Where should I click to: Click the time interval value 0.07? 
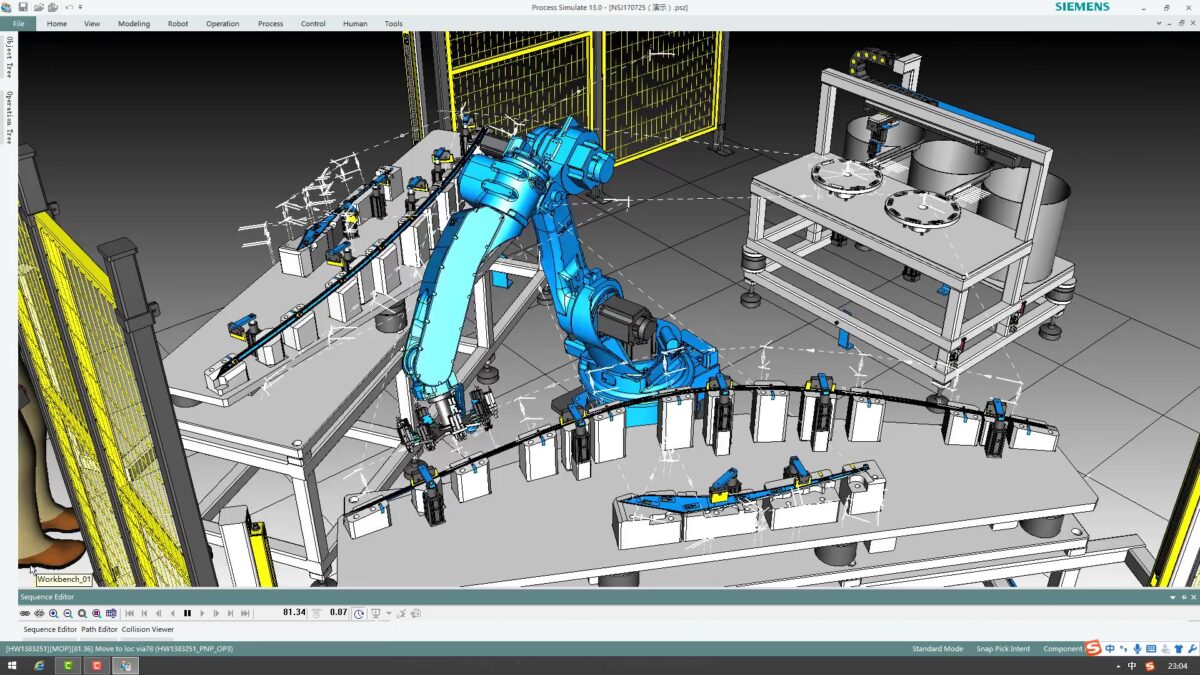338,612
